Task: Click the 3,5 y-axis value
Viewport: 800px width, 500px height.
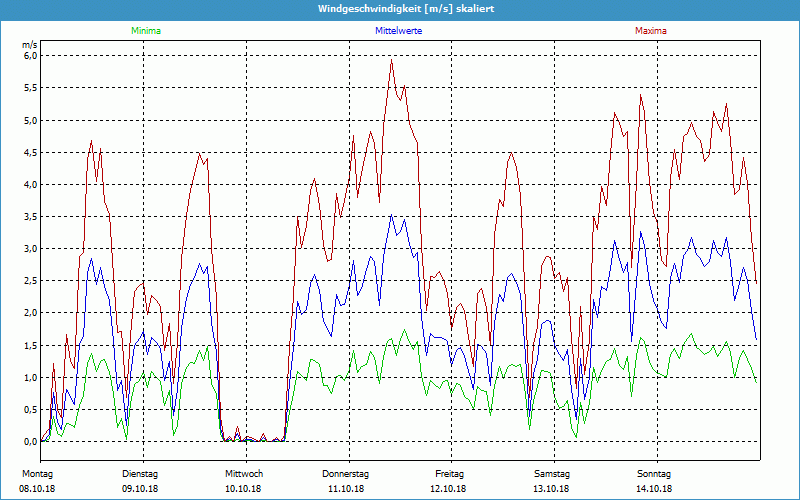Action: tap(31, 217)
